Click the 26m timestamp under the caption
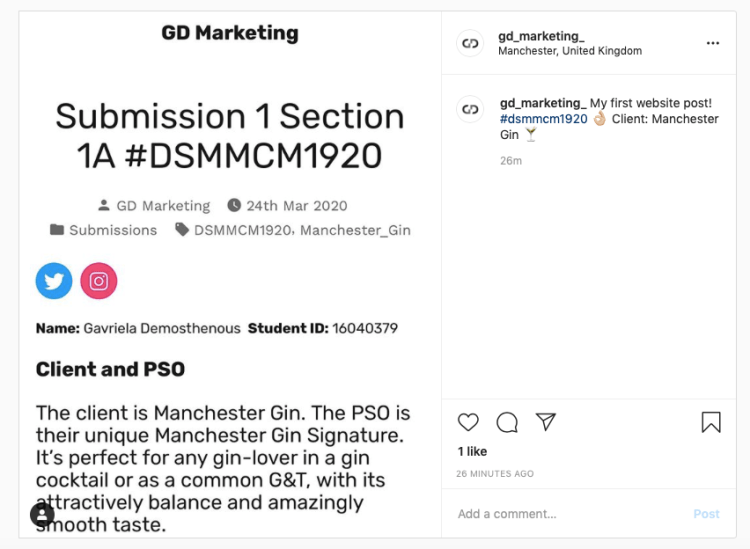This screenshot has width=750, height=549. pyautogui.click(x=511, y=160)
